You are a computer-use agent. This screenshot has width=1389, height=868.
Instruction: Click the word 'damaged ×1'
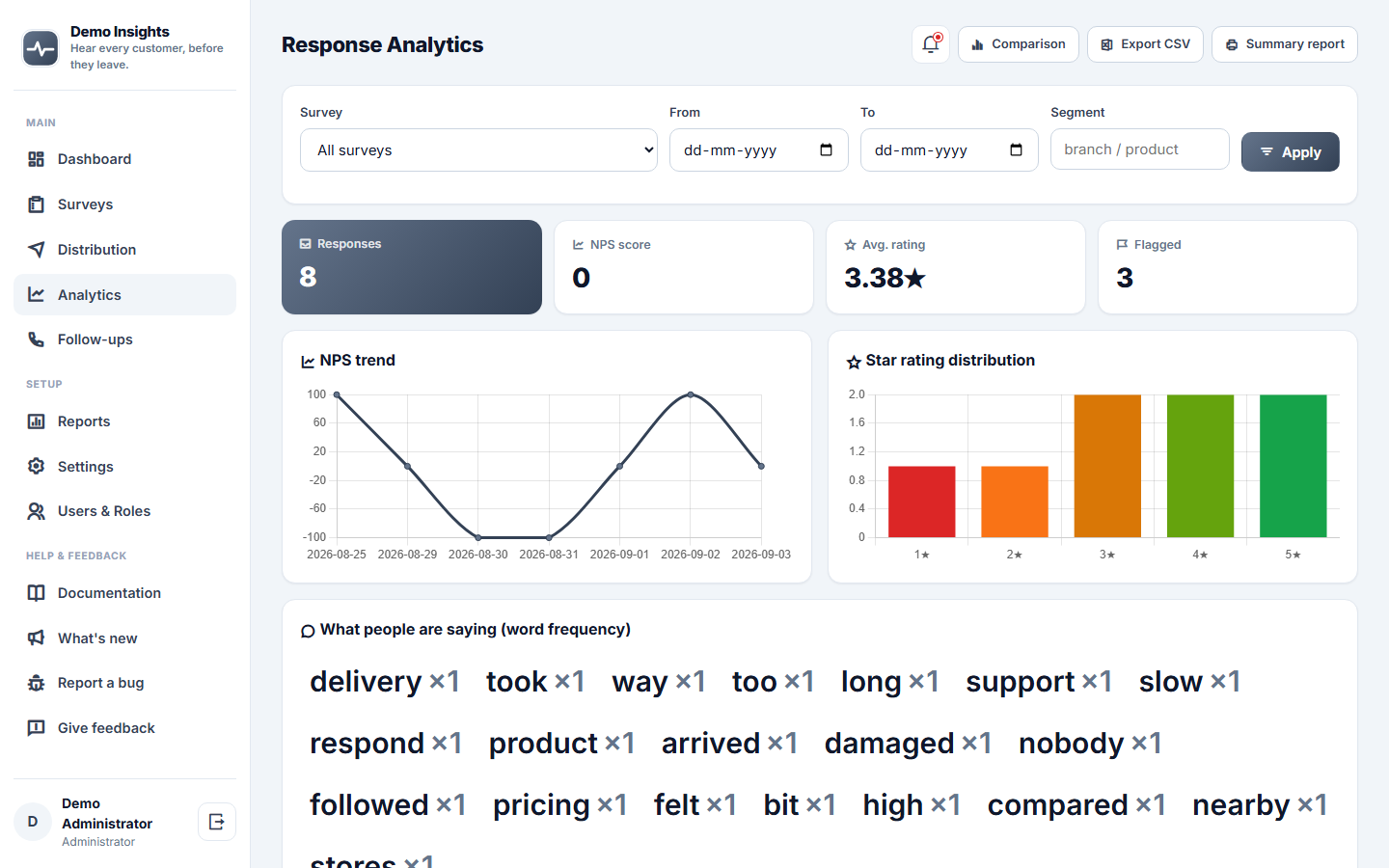coord(908,744)
